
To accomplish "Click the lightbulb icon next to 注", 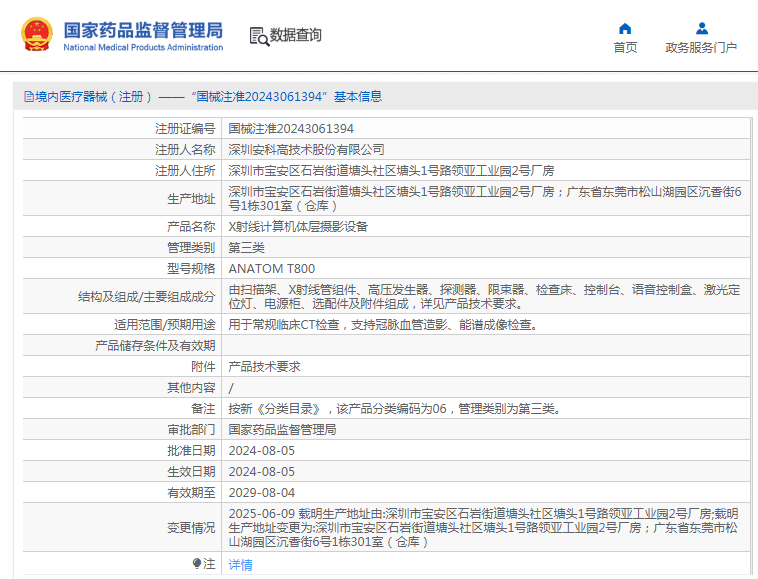I will 197,564.
